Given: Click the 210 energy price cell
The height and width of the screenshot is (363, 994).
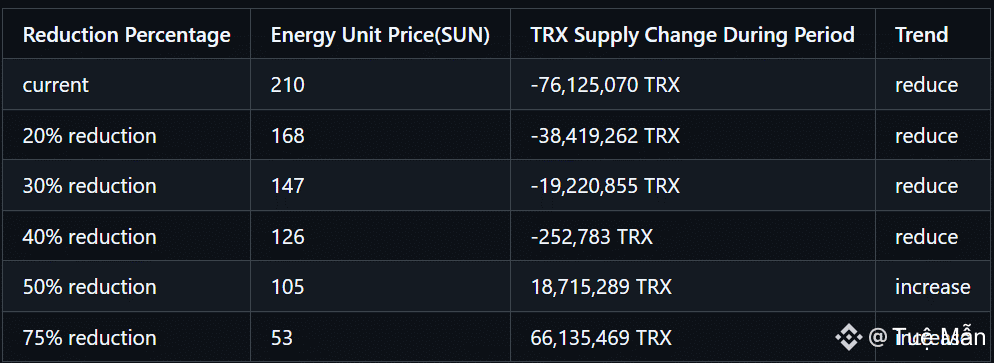Looking at the screenshot, I should [288, 85].
